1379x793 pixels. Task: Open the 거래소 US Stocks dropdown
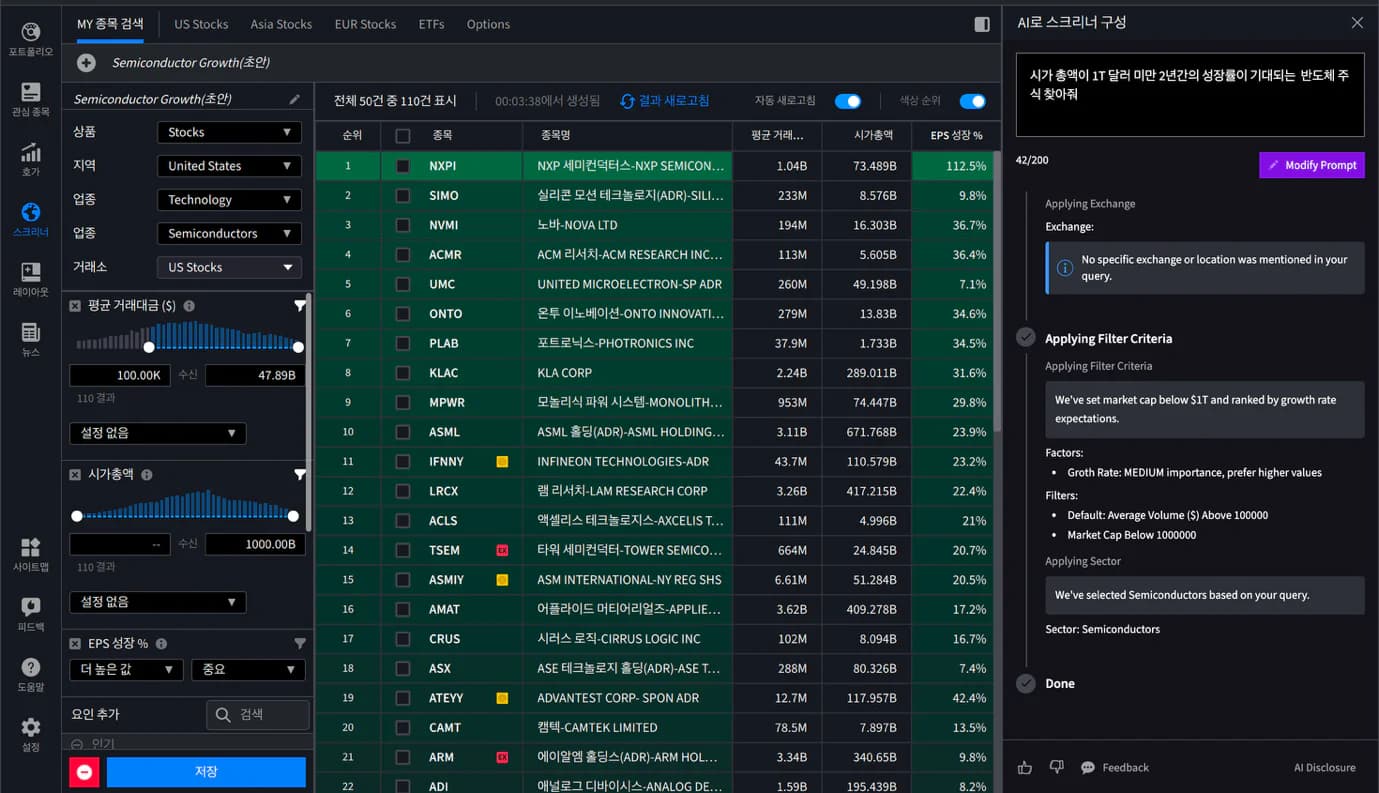pos(229,267)
